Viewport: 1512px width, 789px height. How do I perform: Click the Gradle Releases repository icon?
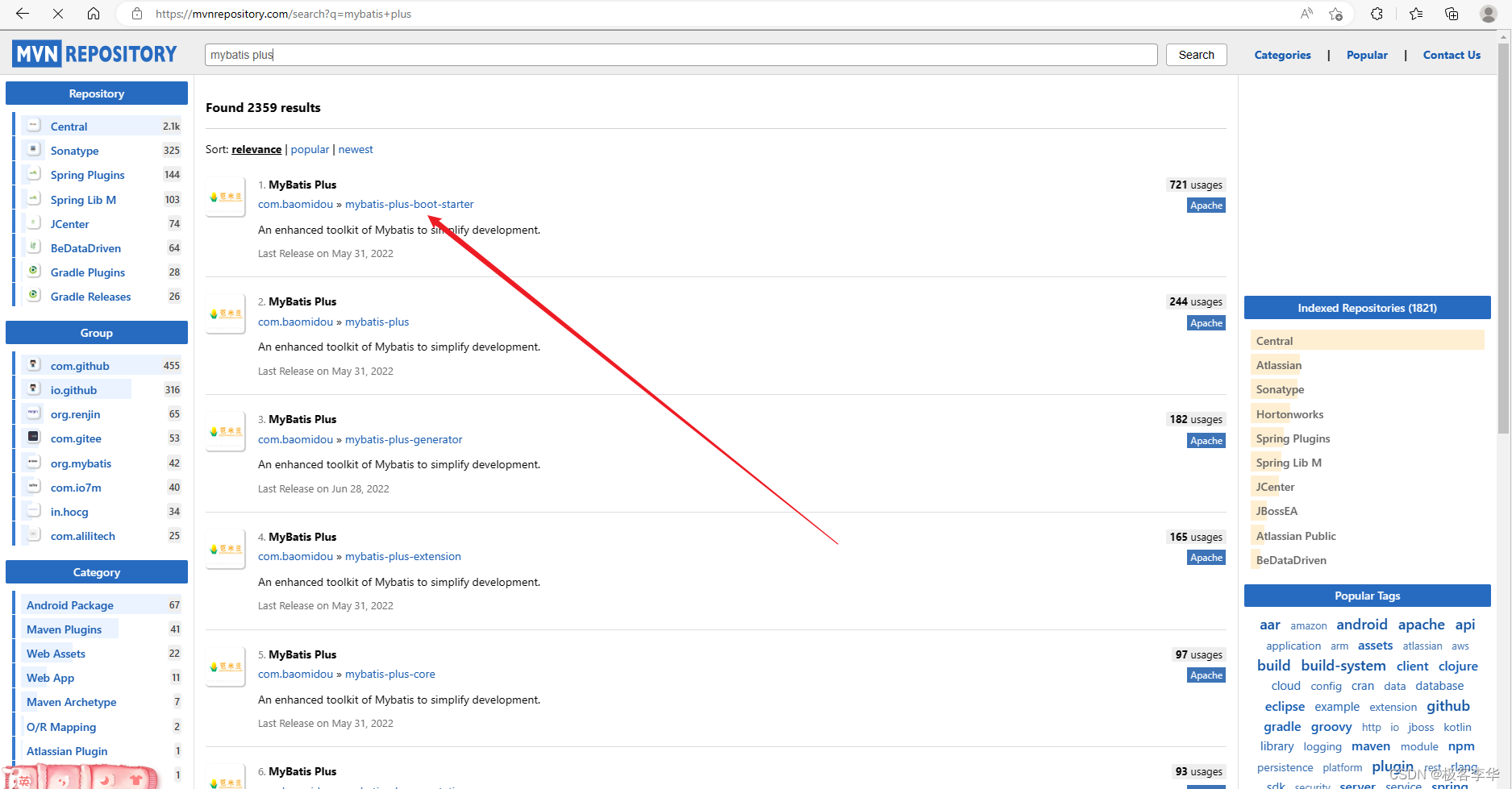pos(34,296)
